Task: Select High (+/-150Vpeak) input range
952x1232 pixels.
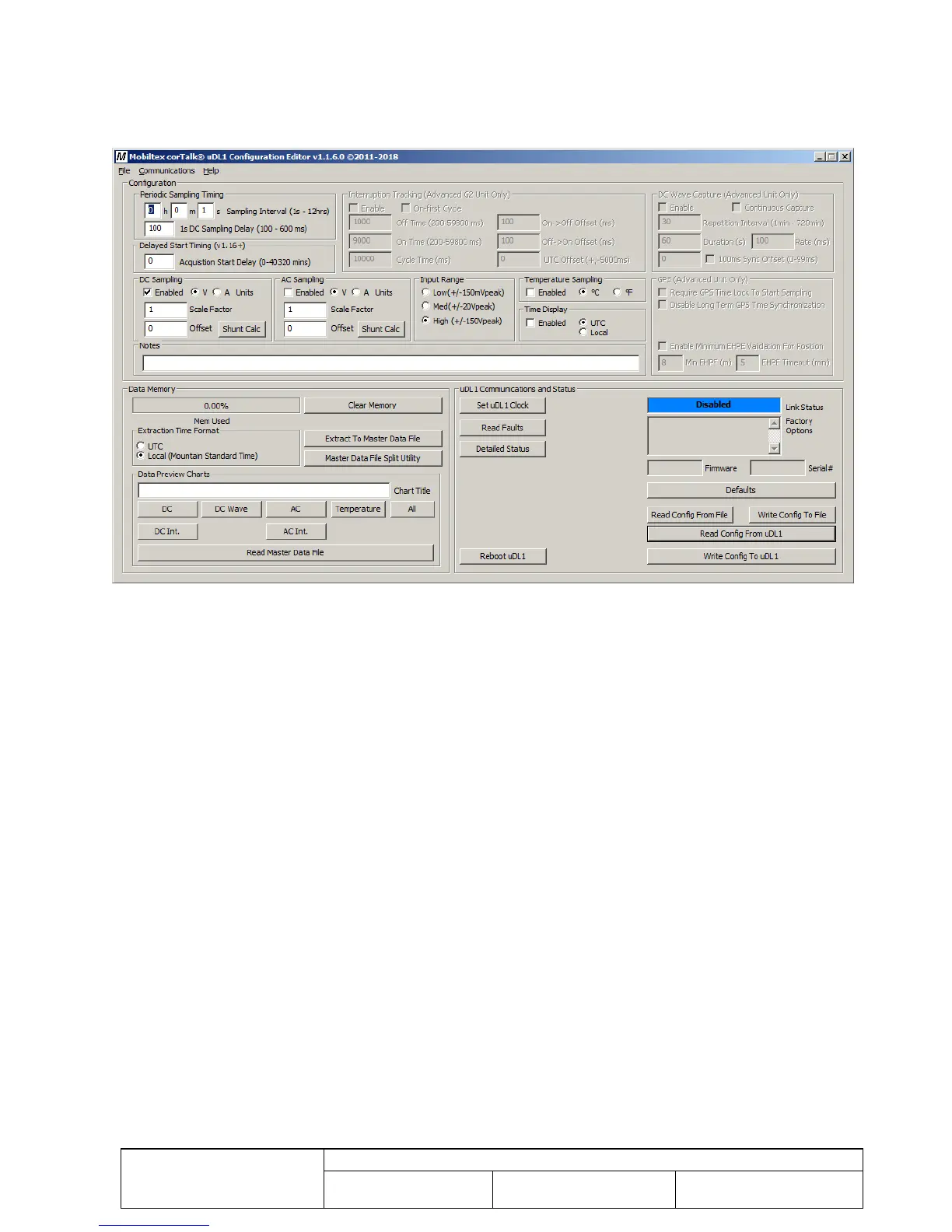Action: tap(425, 320)
